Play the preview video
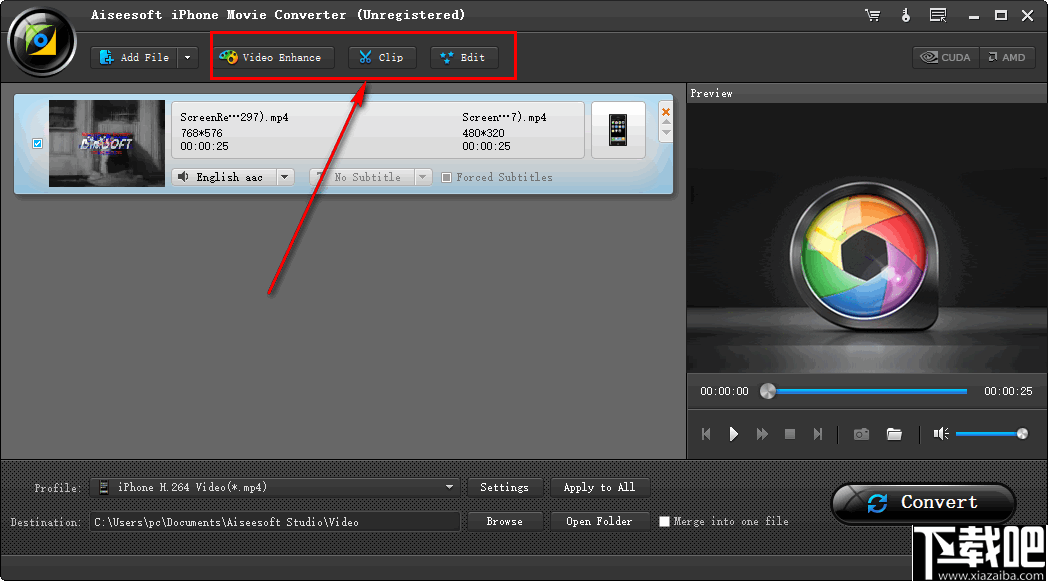 733,435
